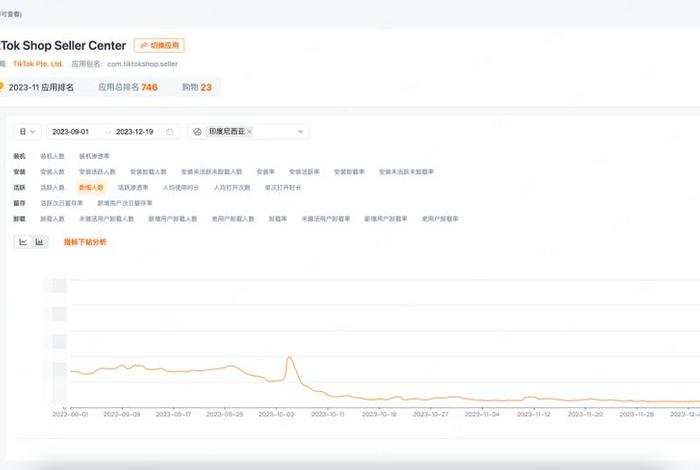Click the chart peak near 2023-10-03
Screen dimensions: 700x470
[289, 357]
